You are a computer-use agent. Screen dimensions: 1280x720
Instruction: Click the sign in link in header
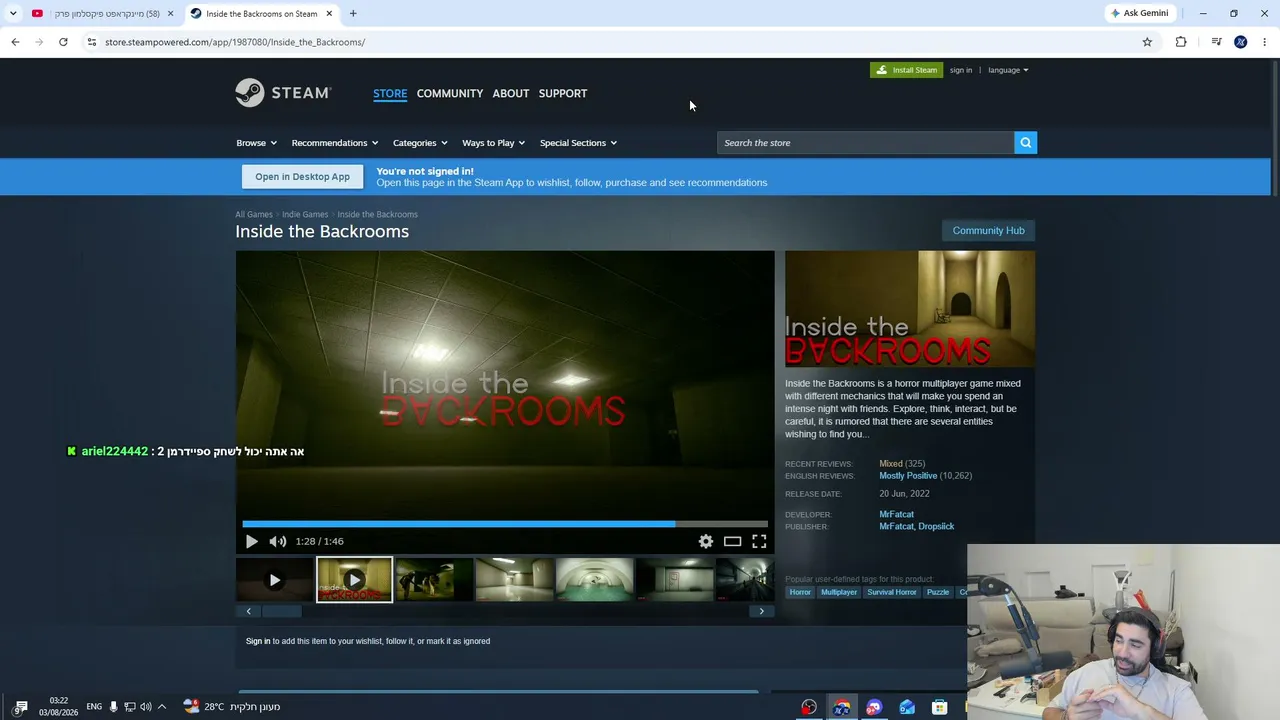coord(961,70)
